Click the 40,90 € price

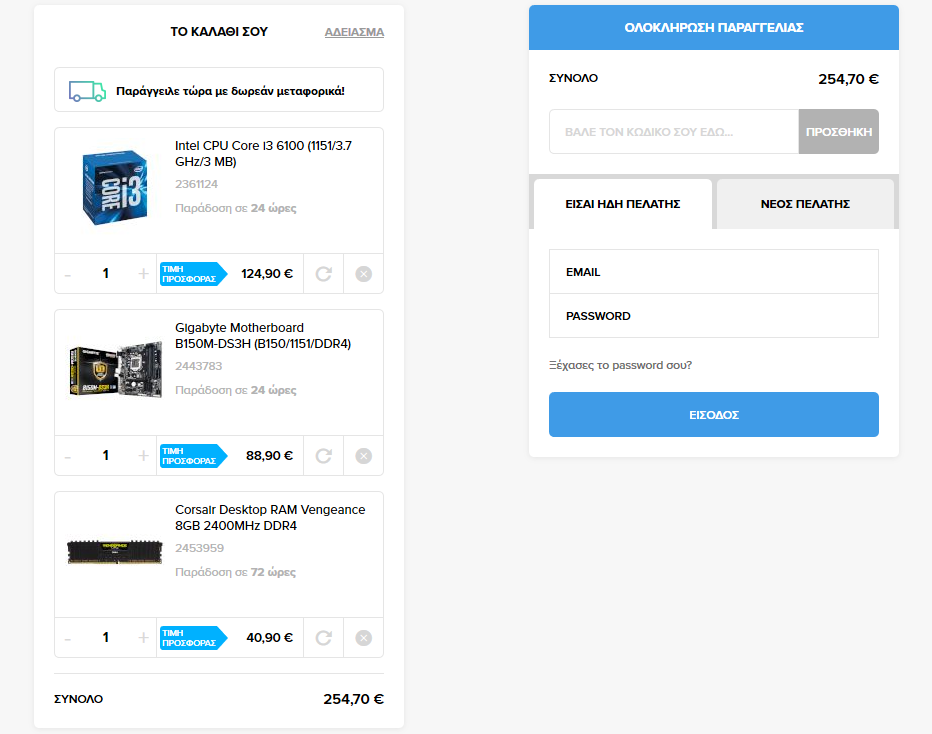coord(269,637)
